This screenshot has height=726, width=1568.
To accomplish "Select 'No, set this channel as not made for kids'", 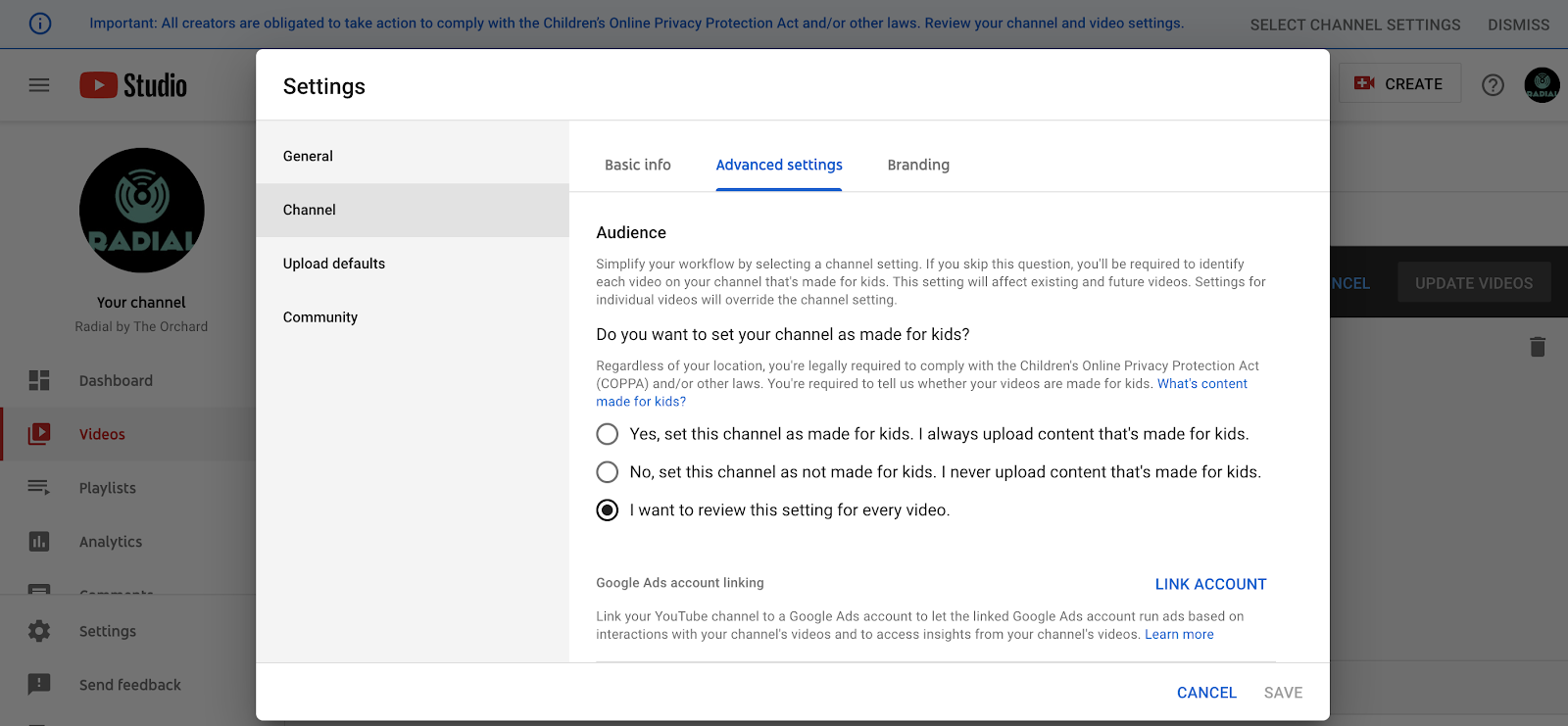I will [x=608, y=472].
